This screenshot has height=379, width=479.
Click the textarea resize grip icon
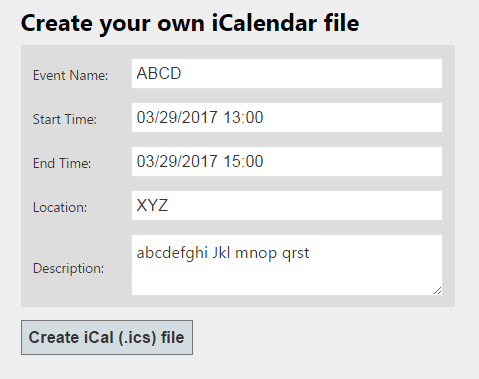(438, 291)
